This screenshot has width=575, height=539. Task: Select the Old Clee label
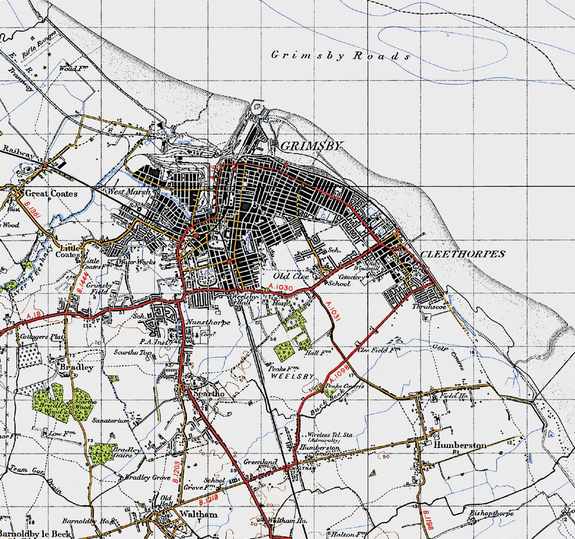pyautogui.click(x=291, y=276)
